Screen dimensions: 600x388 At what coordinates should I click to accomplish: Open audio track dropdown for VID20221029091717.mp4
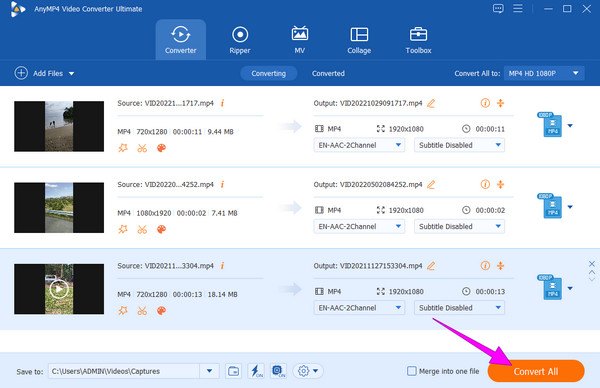point(359,145)
